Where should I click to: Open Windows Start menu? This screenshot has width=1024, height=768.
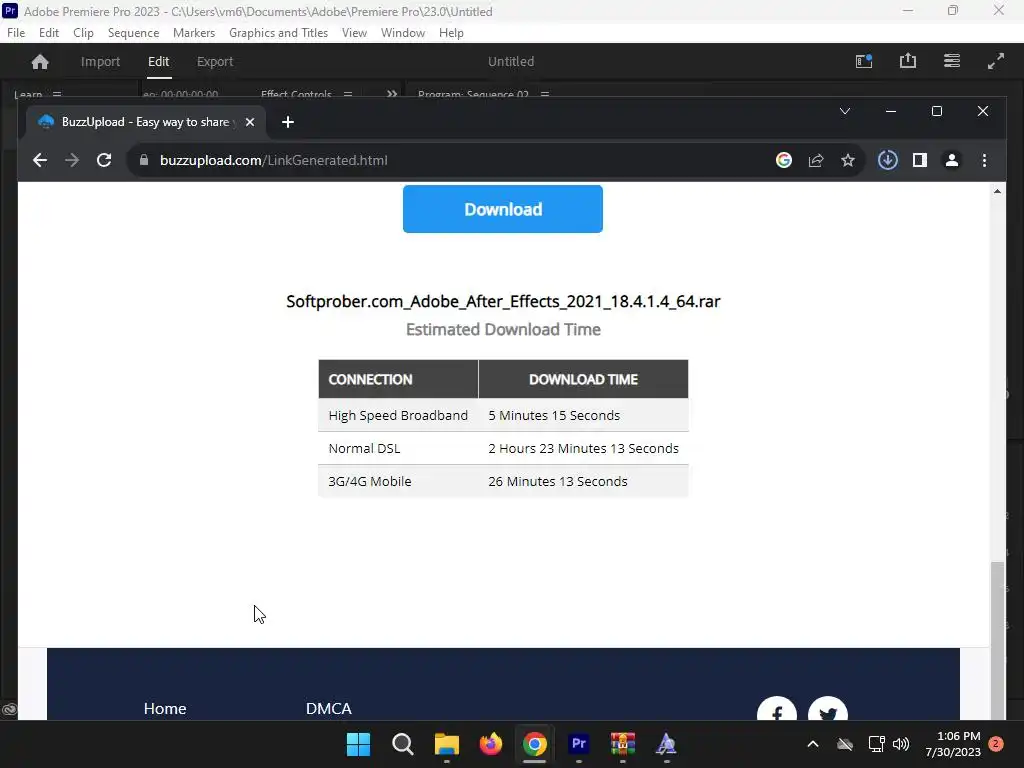pyautogui.click(x=358, y=744)
